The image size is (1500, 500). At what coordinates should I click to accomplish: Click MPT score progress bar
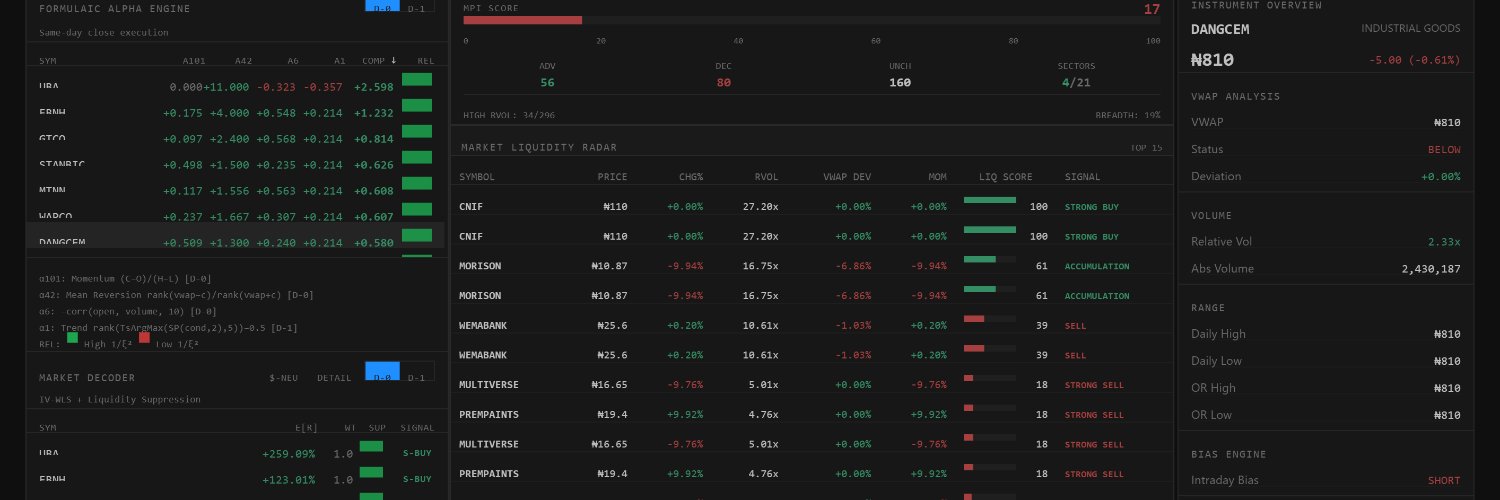tap(812, 20)
